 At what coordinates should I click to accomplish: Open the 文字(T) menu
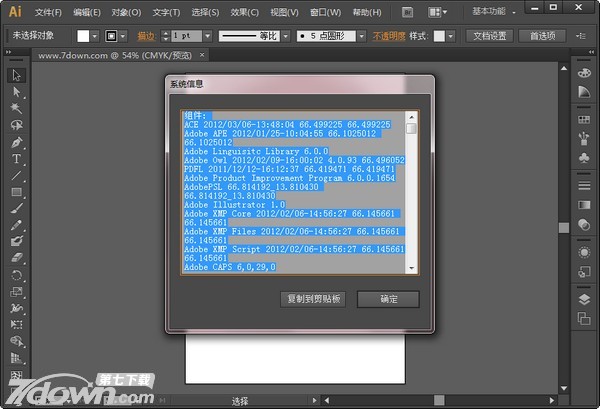[x=166, y=13]
